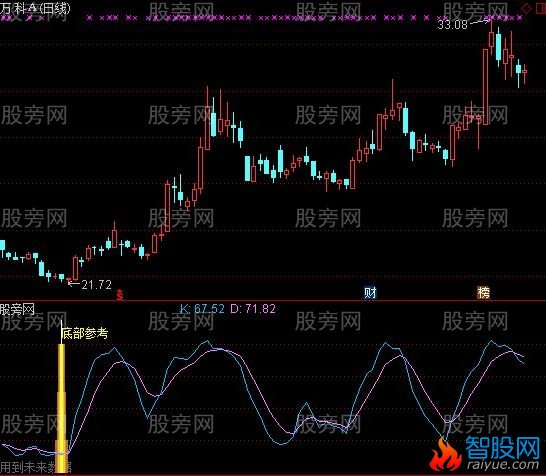Click the 股旁网 indicator panel name
546x476 pixels.
coord(17,309)
